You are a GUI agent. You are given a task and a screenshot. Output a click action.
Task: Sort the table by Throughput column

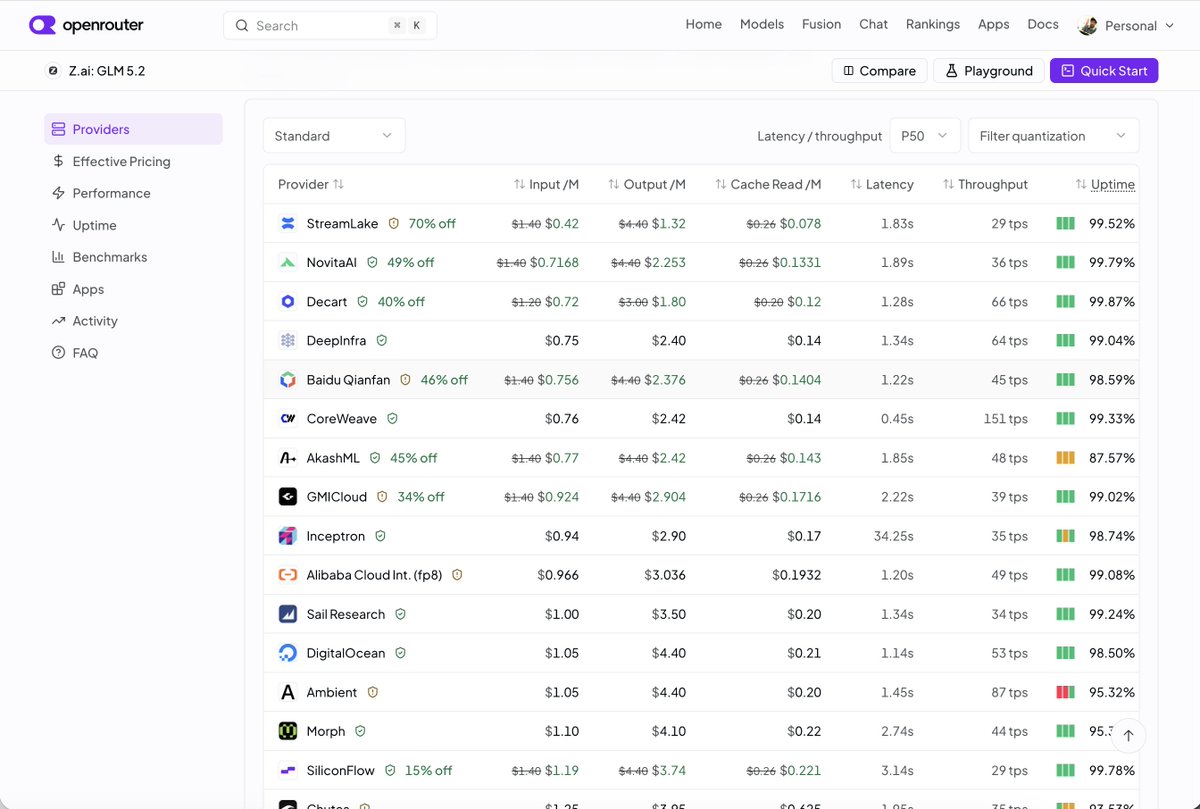(985, 184)
